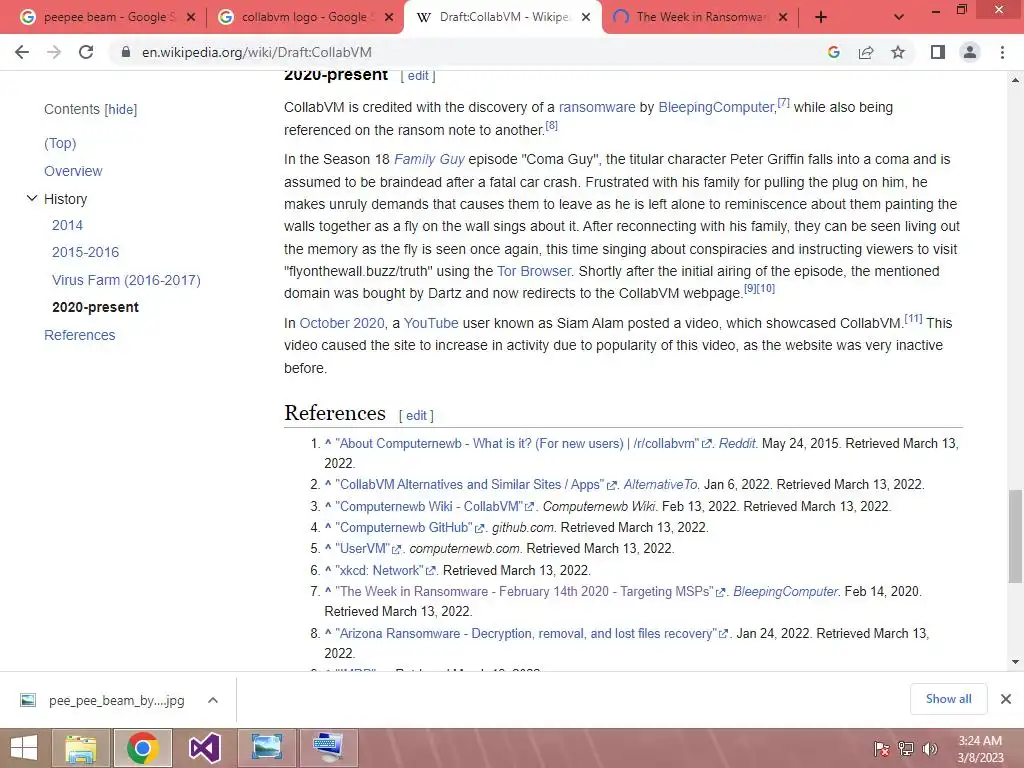The width and height of the screenshot is (1024, 768).
Task: Share this page via share icon
Action: pos(866,52)
